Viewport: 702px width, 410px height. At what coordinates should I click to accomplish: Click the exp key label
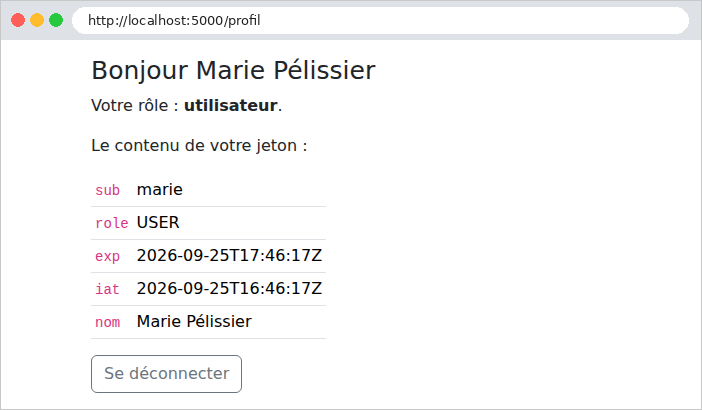[x=107, y=256]
